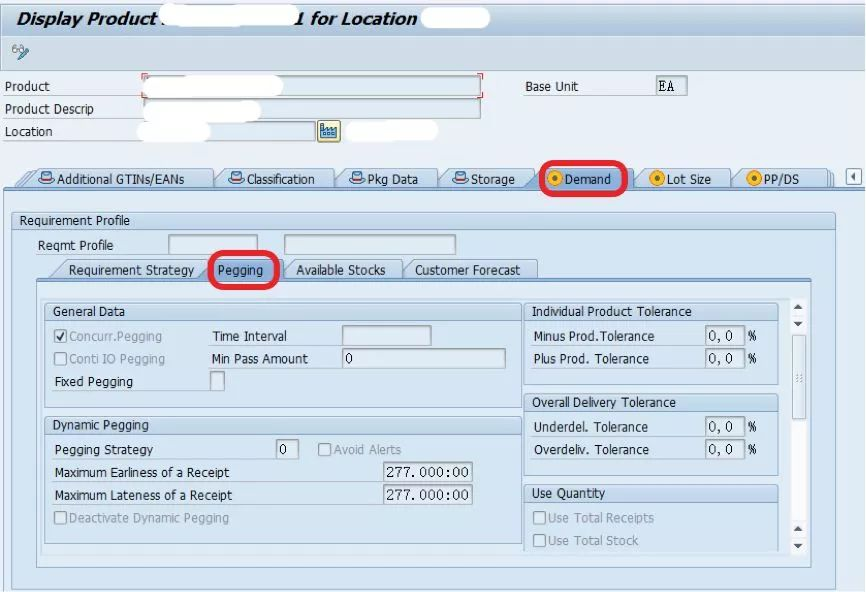Click the tab list arrow icon at right

click(x=853, y=177)
